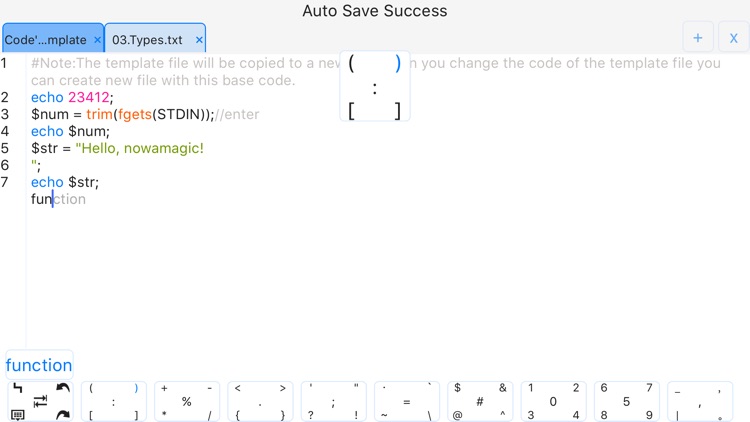Tap the number 5 key
Image resolution: width=750 pixels, height=422 pixels.
pyautogui.click(x=626, y=402)
